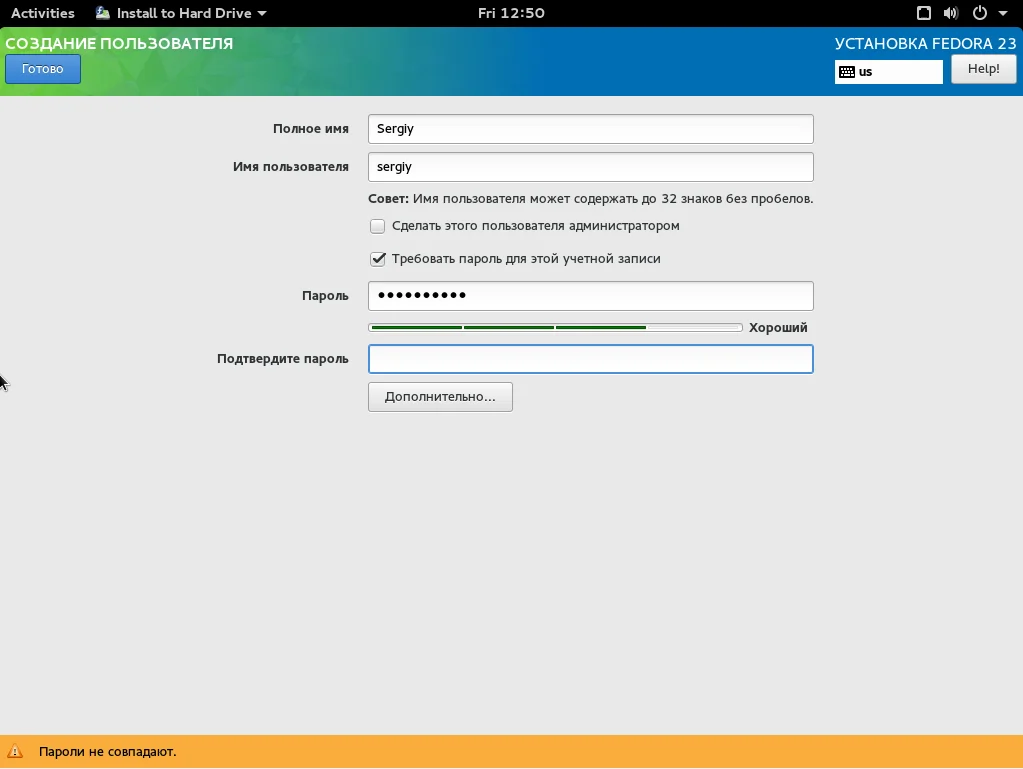Click the УСТАНОВКА FEDORA 23 title

pyautogui.click(x=925, y=44)
